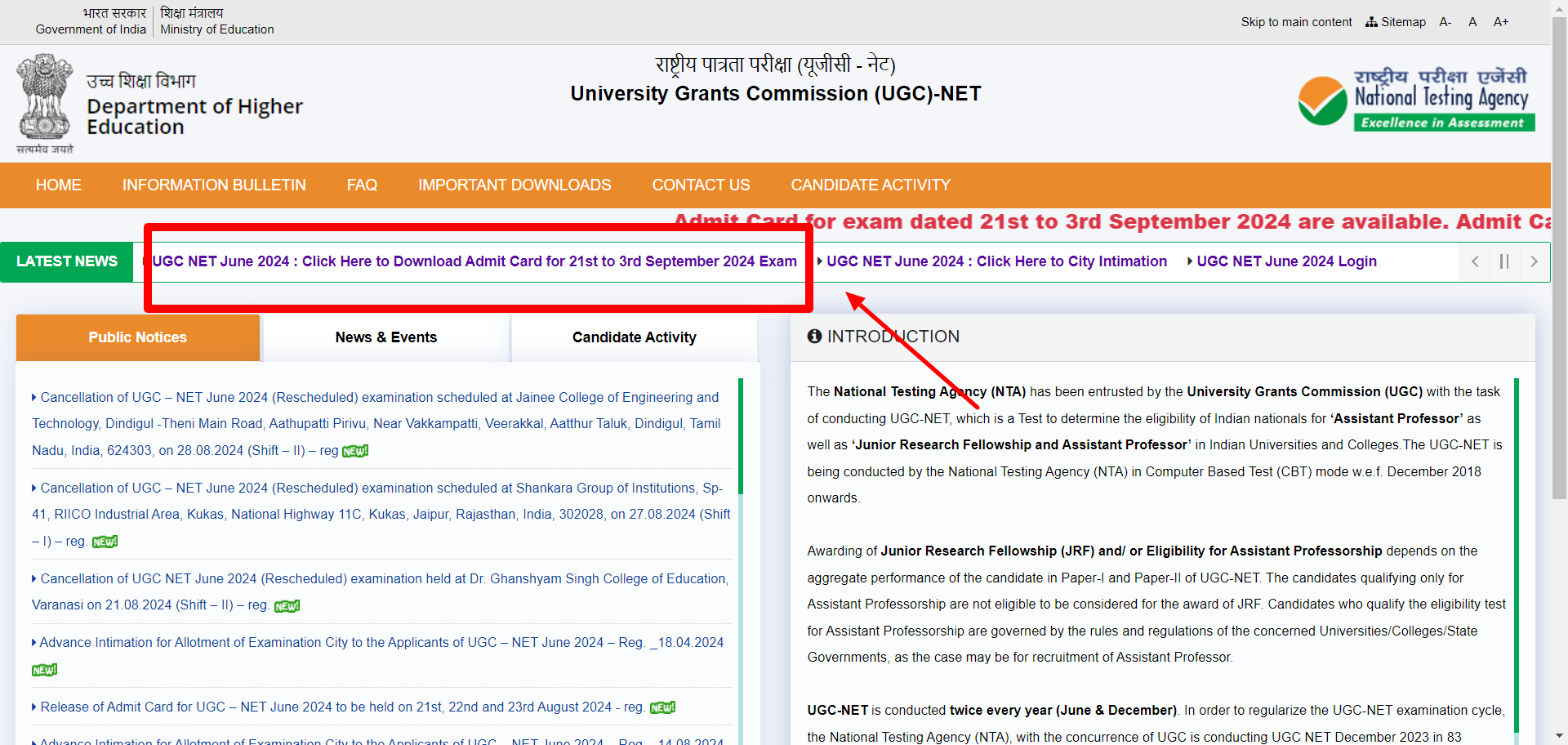The width and height of the screenshot is (1568, 745).
Task: Click the page vertical scrollbar
Action: pos(1559,257)
